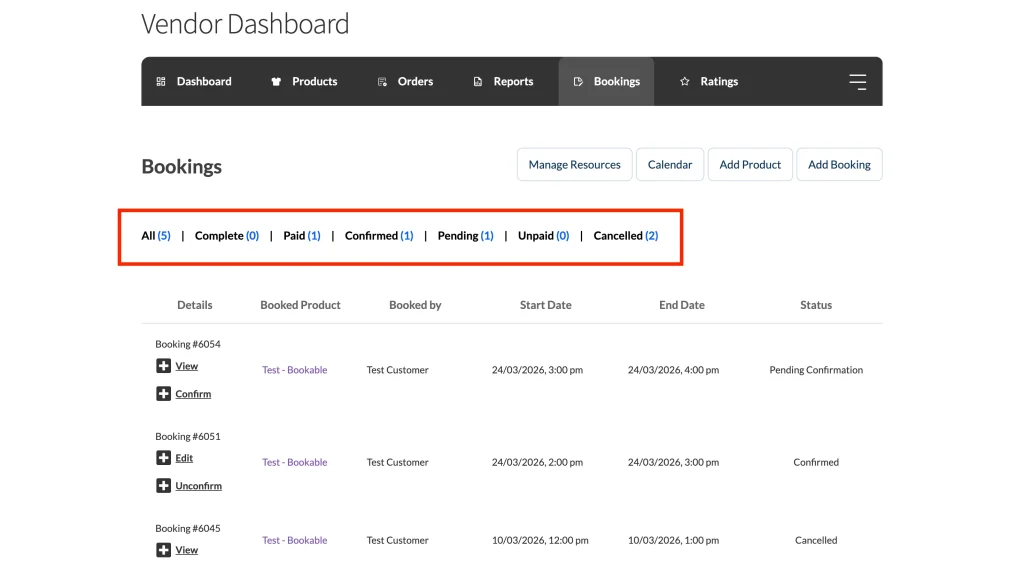Filter bookings by All (5)
1024x581 pixels.
point(156,236)
